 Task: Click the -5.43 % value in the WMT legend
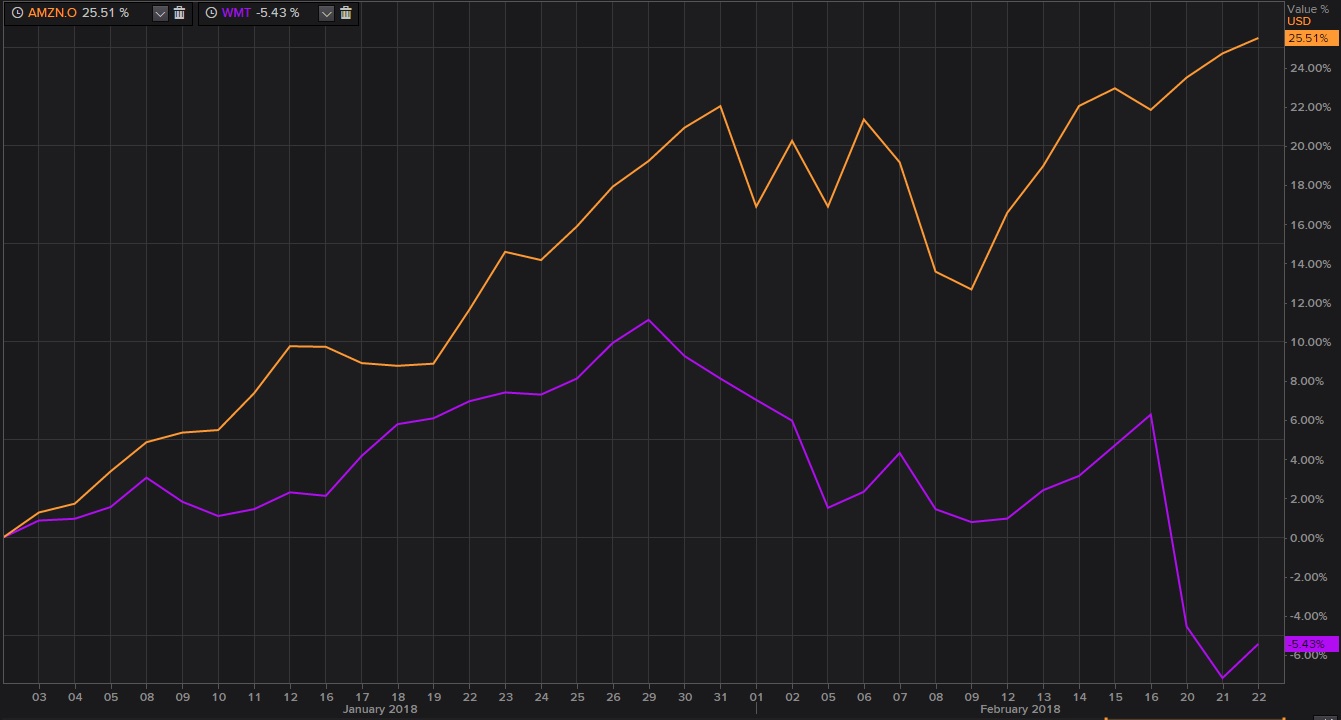click(278, 13)
